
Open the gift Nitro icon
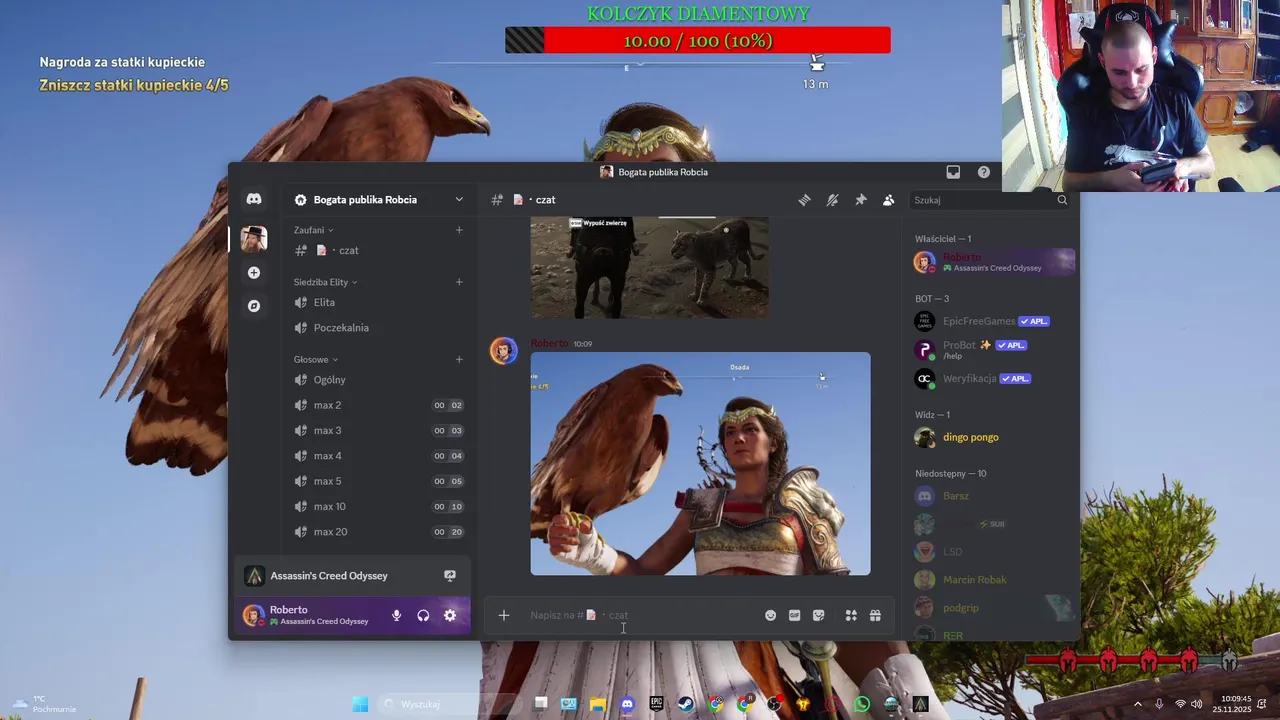(875, 615)
